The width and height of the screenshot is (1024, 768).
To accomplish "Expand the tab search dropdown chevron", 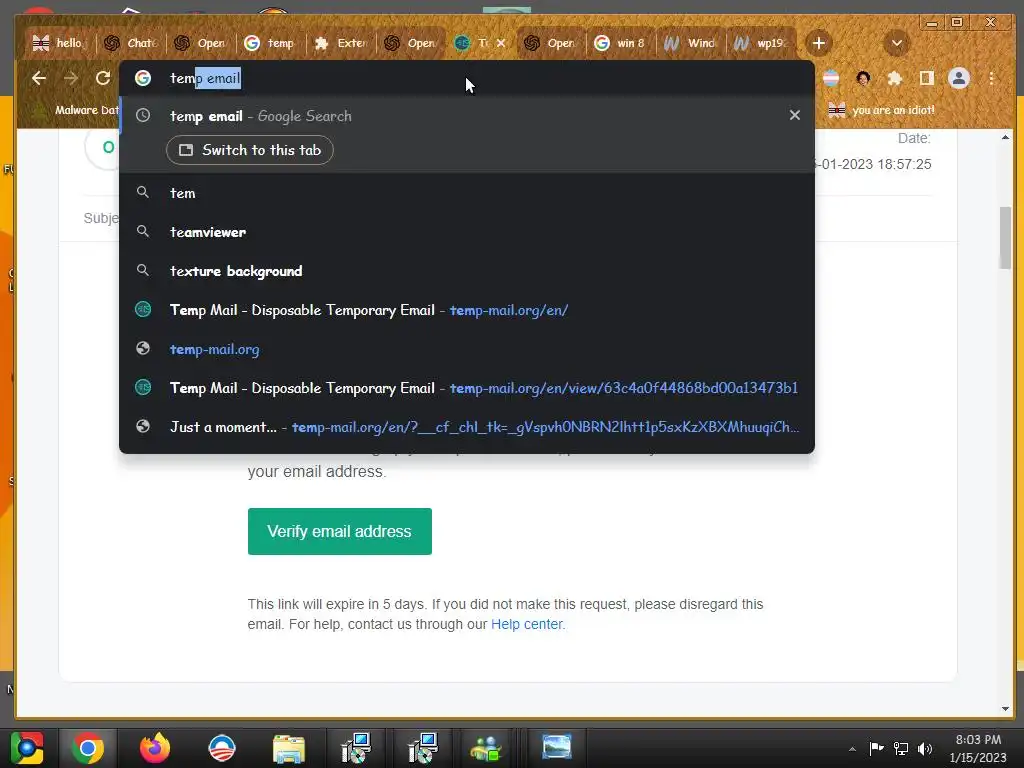I will pyautogui.click(x=897, y=43).
